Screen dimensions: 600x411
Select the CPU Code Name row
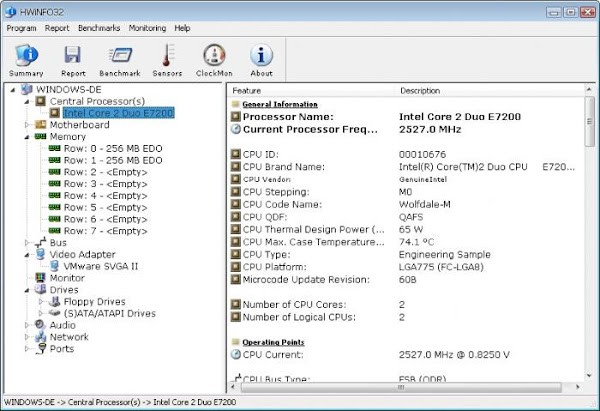[407, 204]
